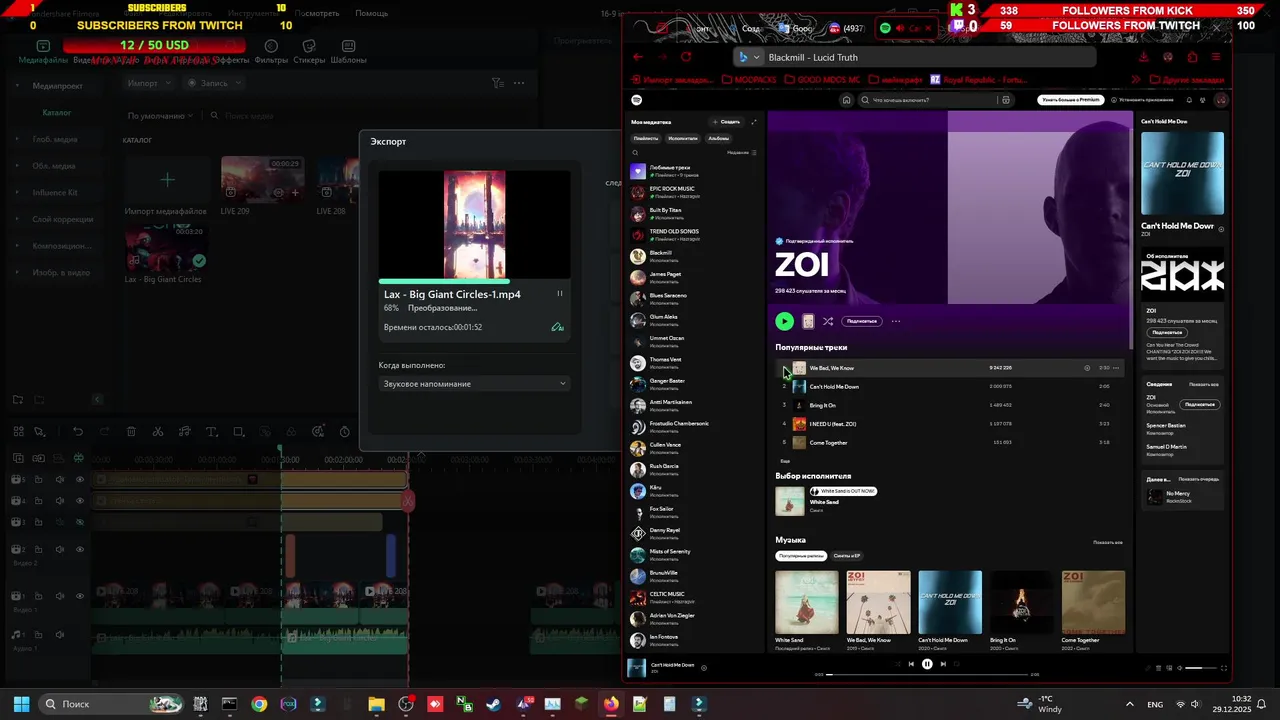Open Thomas Vent in library list
Screen dimensions: 1280x720
pos(694,363)
